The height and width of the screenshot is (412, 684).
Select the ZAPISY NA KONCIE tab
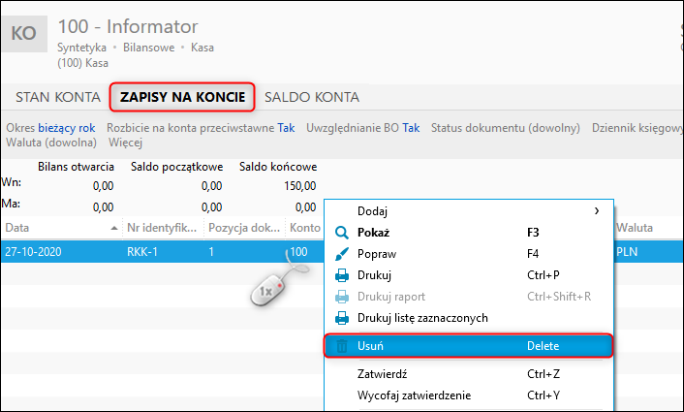coord(182,97)
